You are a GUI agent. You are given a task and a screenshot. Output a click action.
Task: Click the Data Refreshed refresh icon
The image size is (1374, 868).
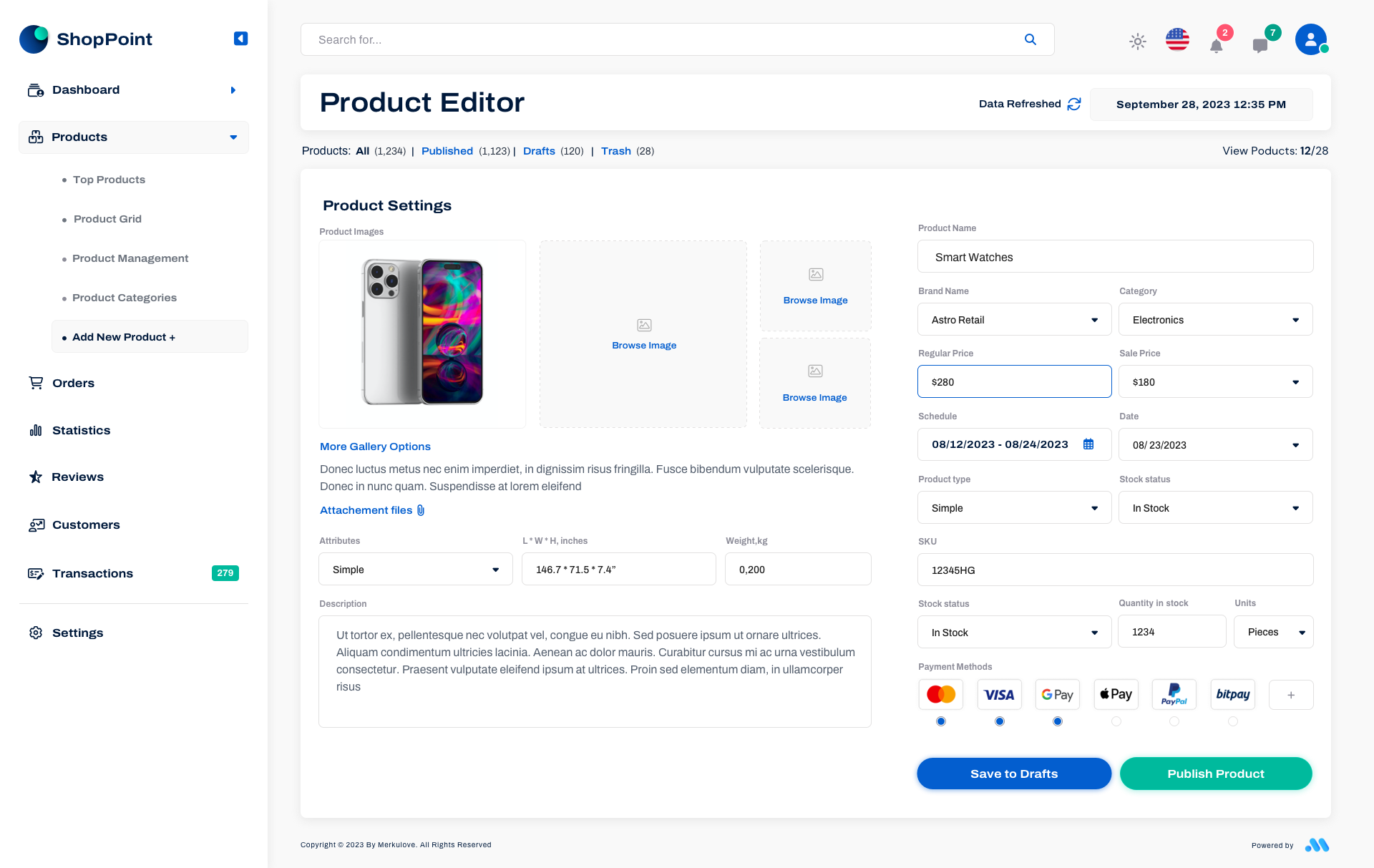1073,104
